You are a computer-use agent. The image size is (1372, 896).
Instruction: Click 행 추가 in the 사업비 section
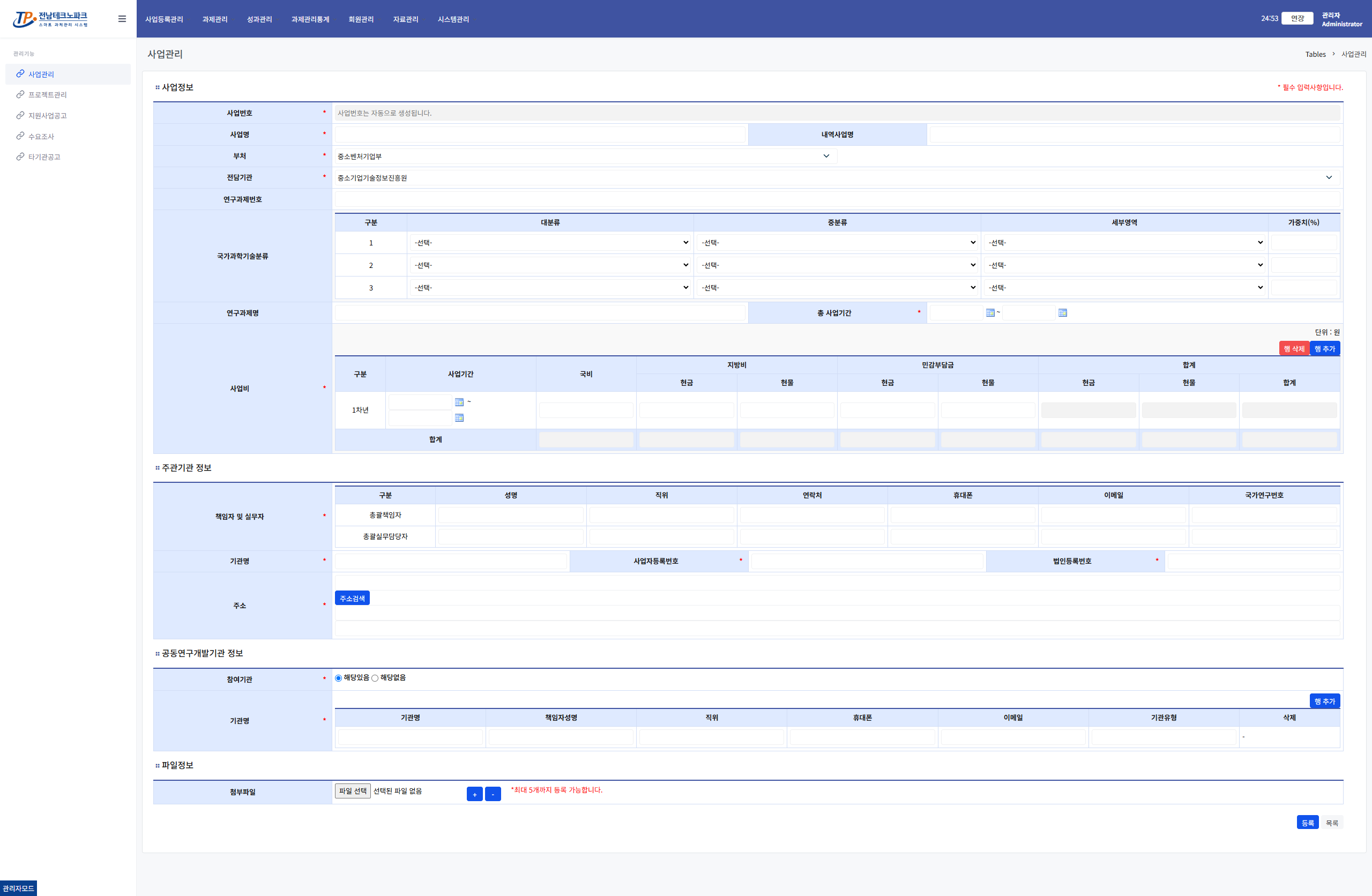(x=1325, y=348)
